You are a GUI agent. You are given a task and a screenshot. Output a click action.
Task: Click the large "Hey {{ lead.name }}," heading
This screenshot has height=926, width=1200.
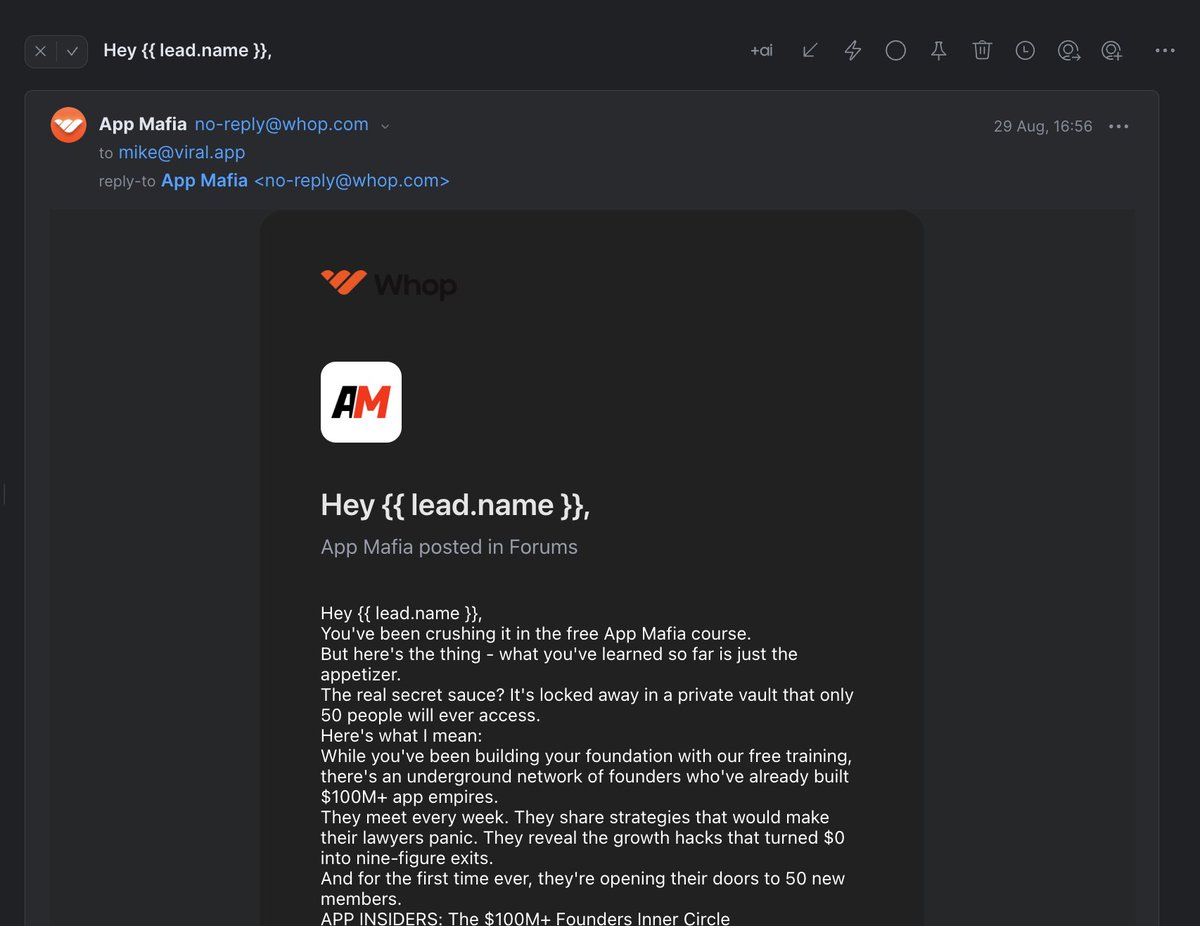tap(456, 505)
